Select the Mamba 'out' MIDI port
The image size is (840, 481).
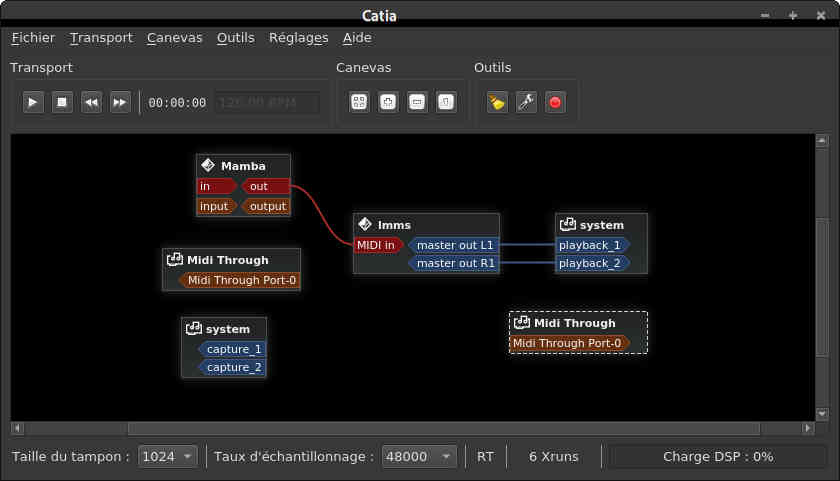click(x=265, y=186)
